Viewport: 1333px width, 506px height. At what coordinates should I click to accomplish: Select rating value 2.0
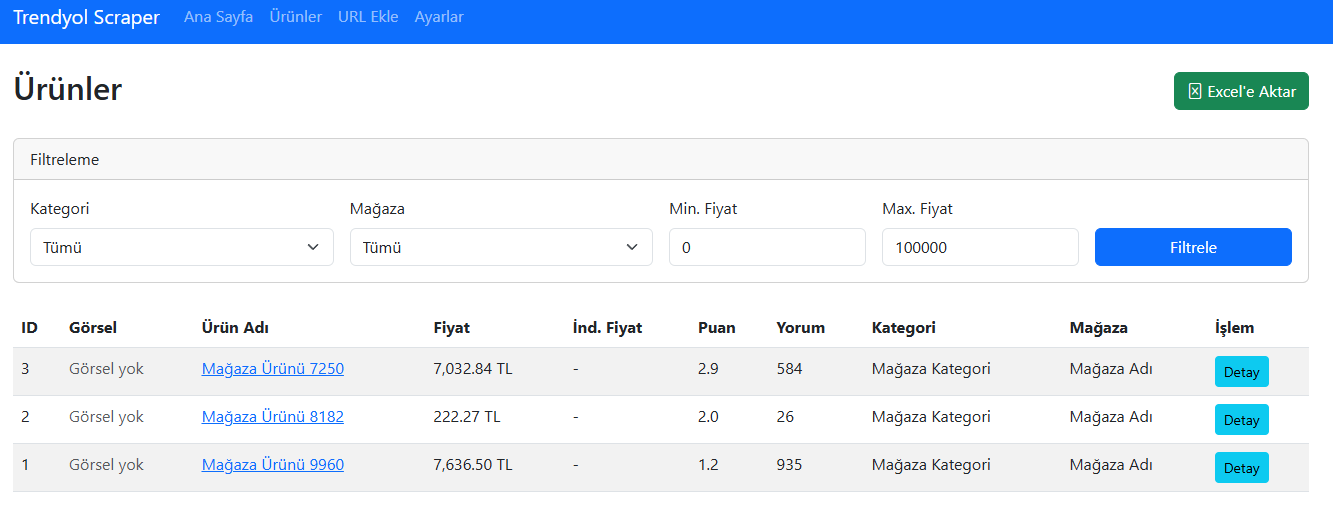pyautogui.click(x=708, y=417)
